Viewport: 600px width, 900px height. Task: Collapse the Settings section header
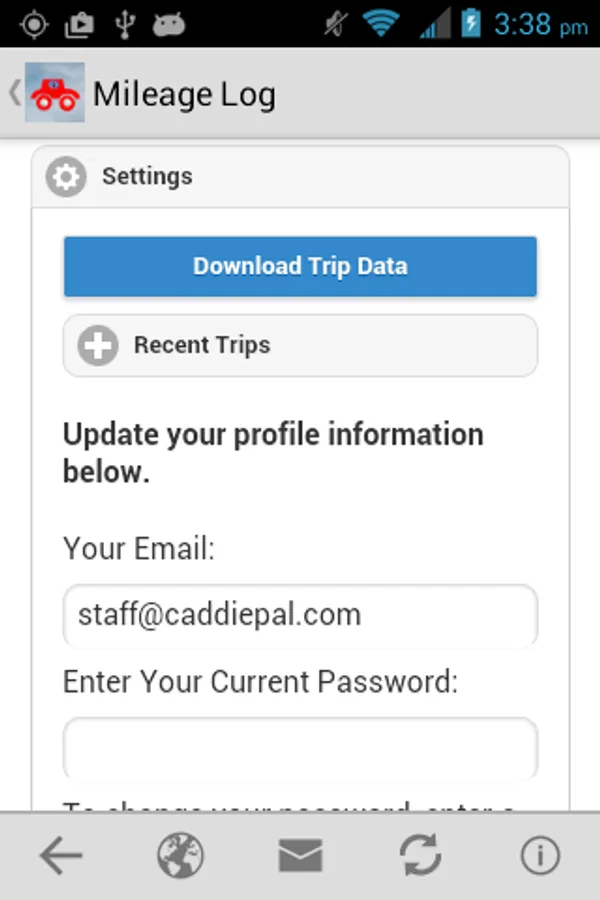300,178
